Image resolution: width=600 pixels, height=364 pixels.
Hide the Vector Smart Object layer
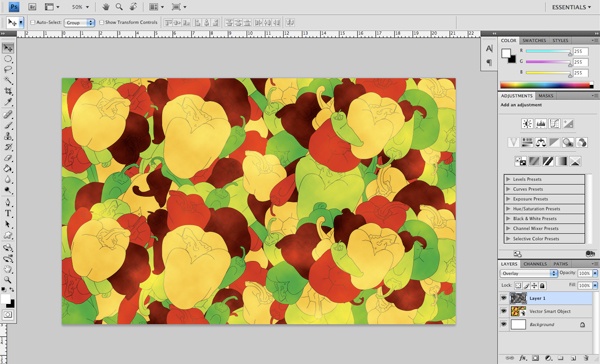pyautogui.click(x=504, y=311)
